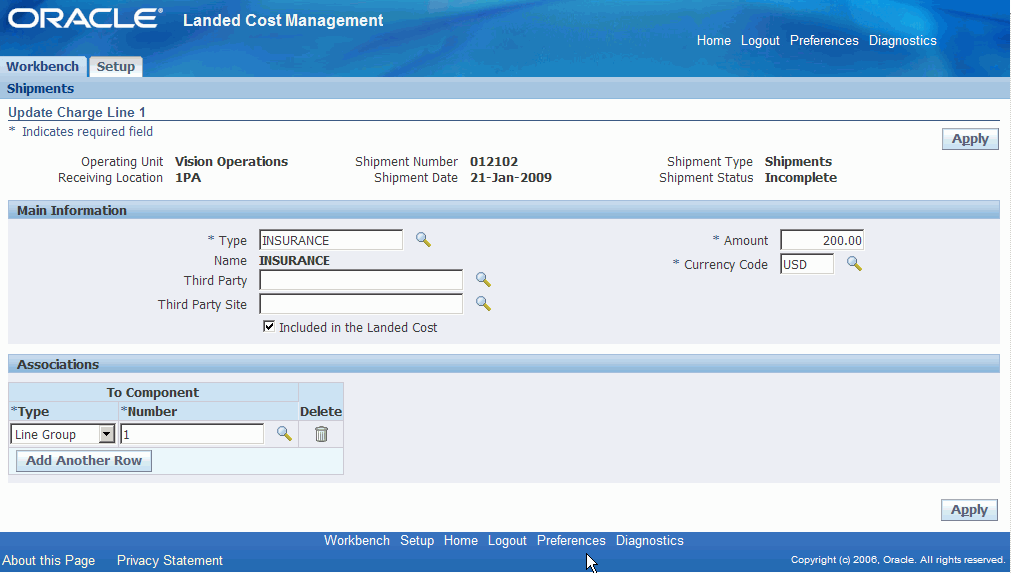Click Logout link in header

coord(760,40)
